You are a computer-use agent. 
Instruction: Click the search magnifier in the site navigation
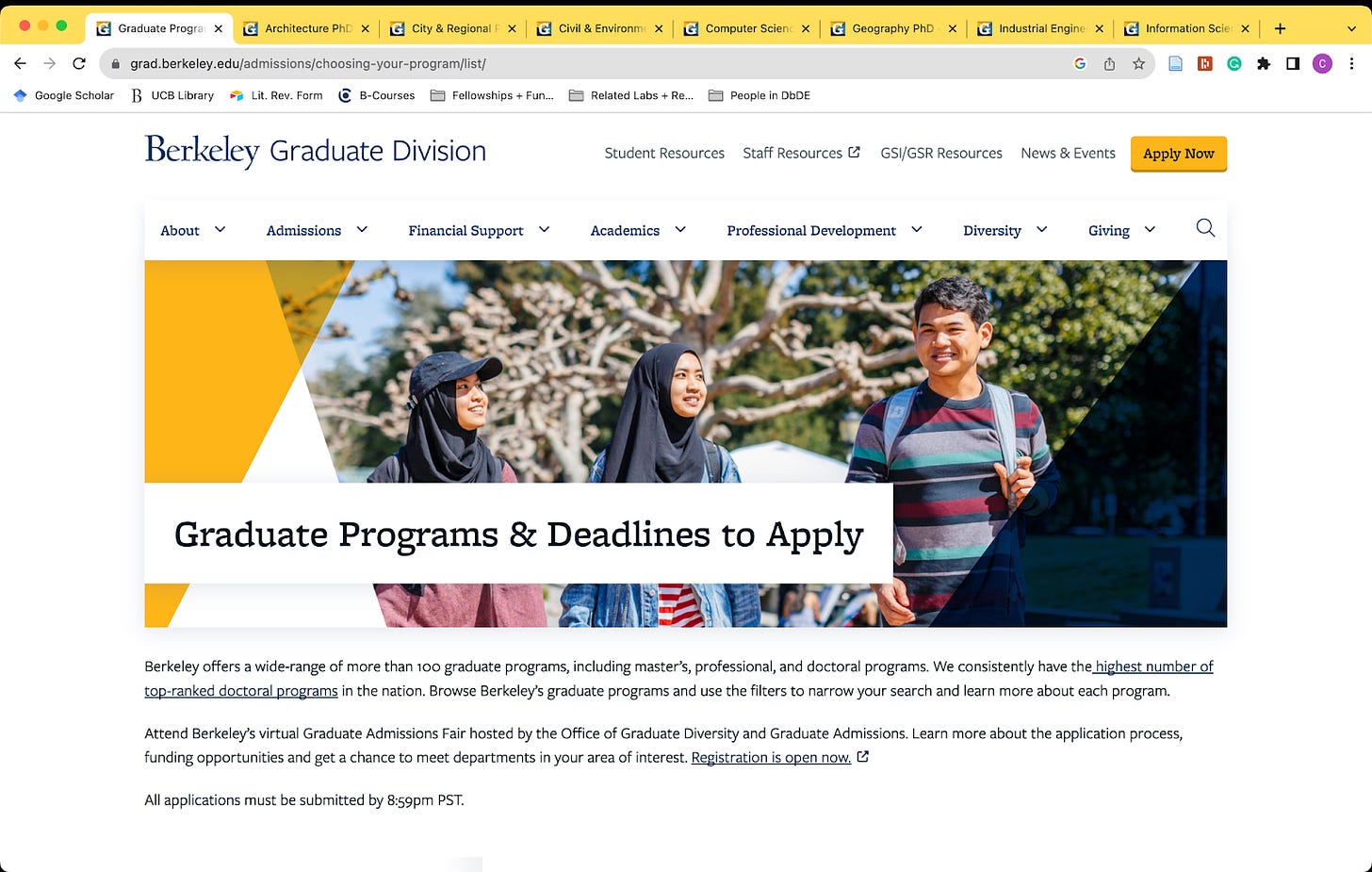pyautogui.click(x=1205, y=228)
